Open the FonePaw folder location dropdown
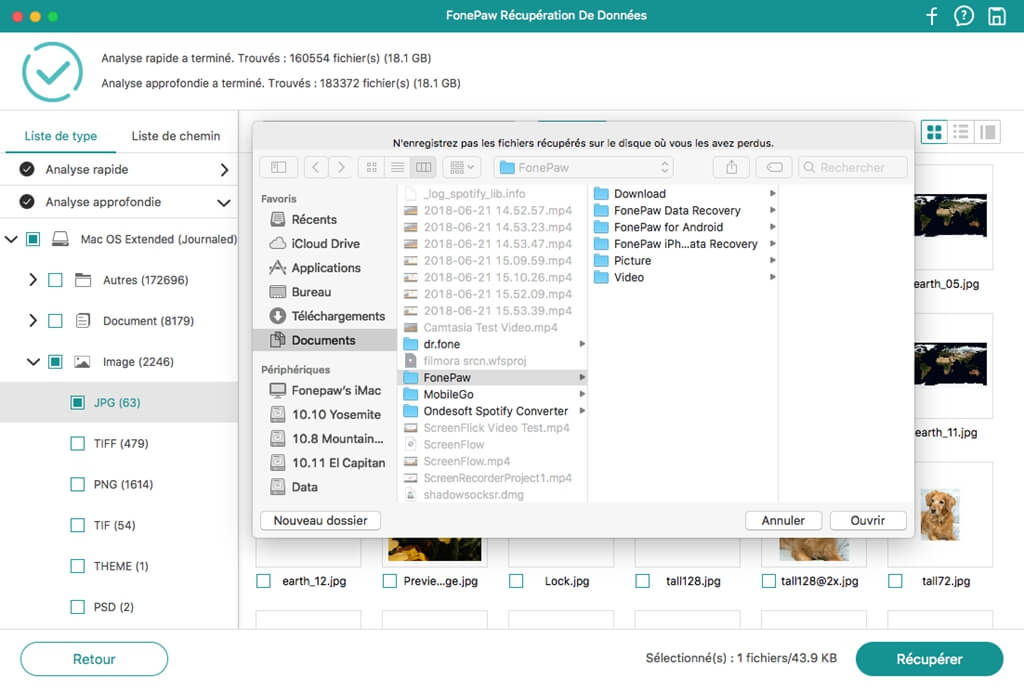 [584, 167]
